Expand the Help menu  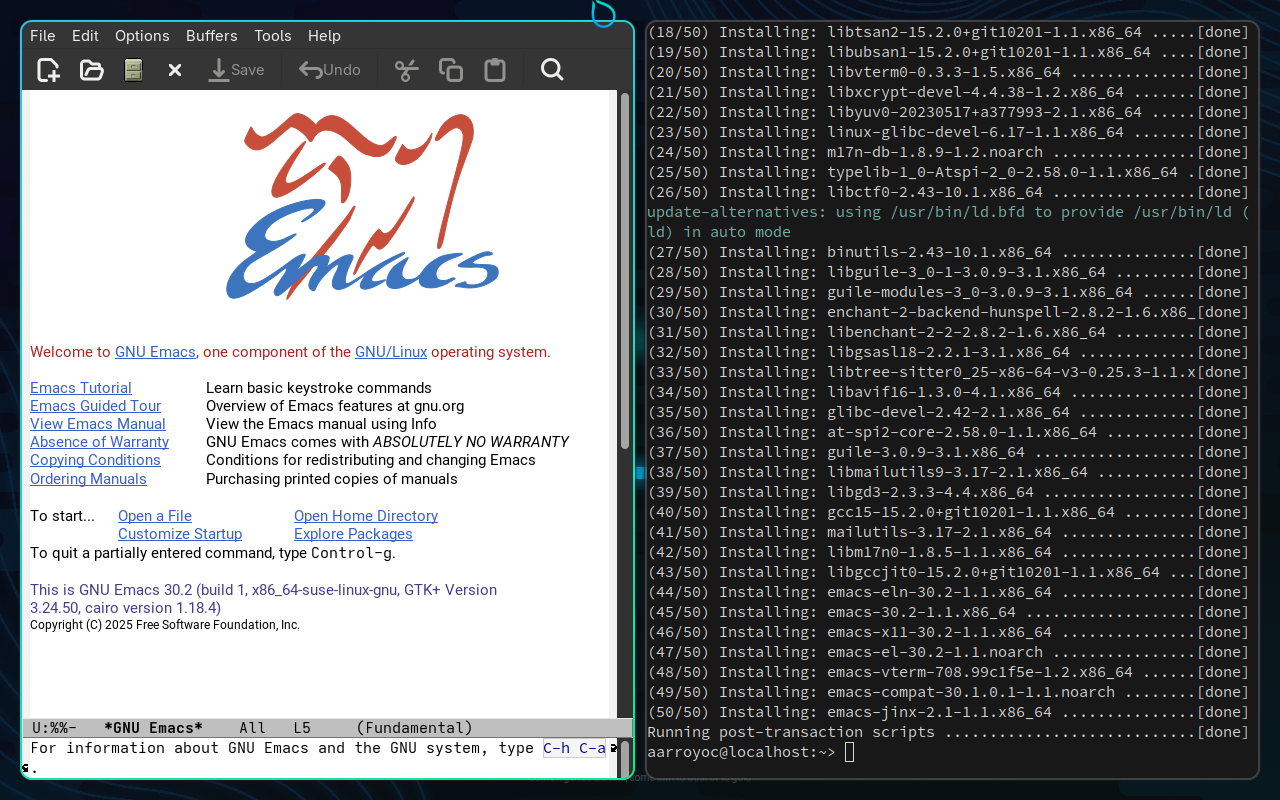(x=324, y=36)
